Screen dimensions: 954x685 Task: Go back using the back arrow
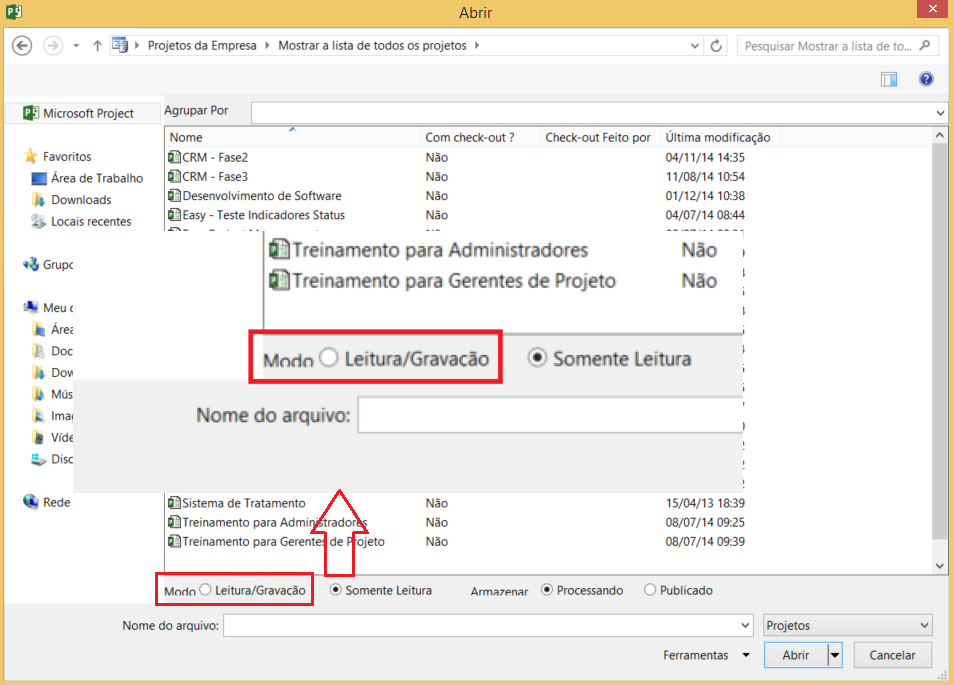(x=22, y=46)
